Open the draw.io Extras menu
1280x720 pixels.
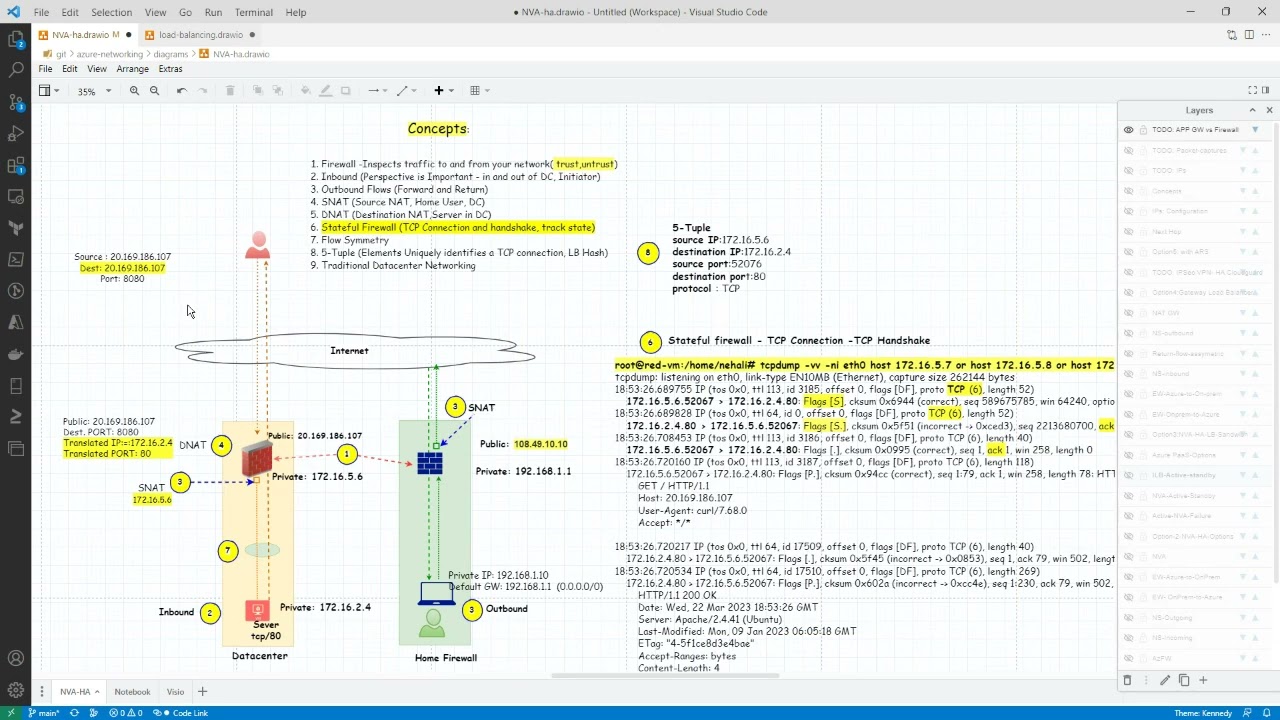pyautogui.click(x=170, y=69)
